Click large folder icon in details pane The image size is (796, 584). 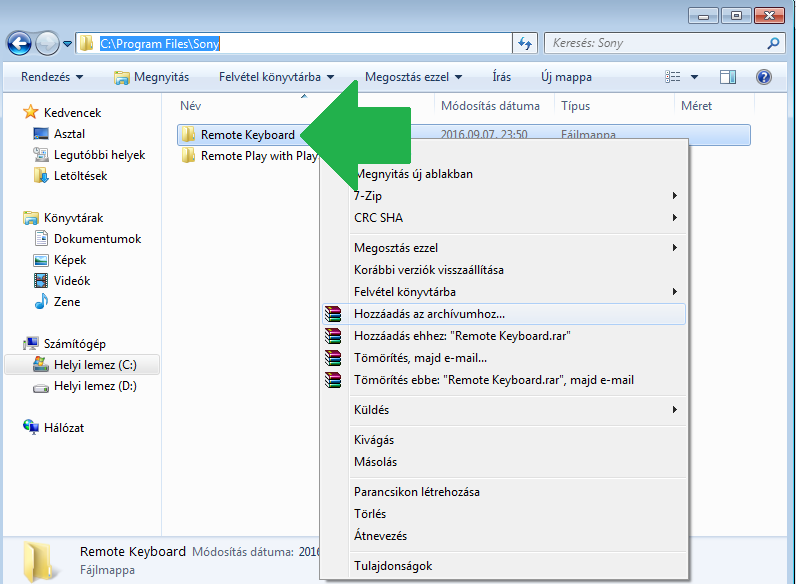[39, 561]
